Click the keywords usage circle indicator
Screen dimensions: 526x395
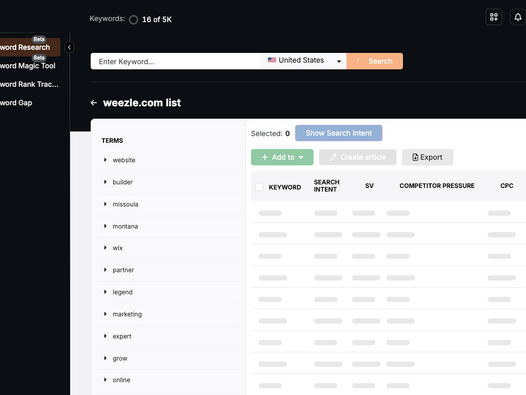click(x=134, y=20)
